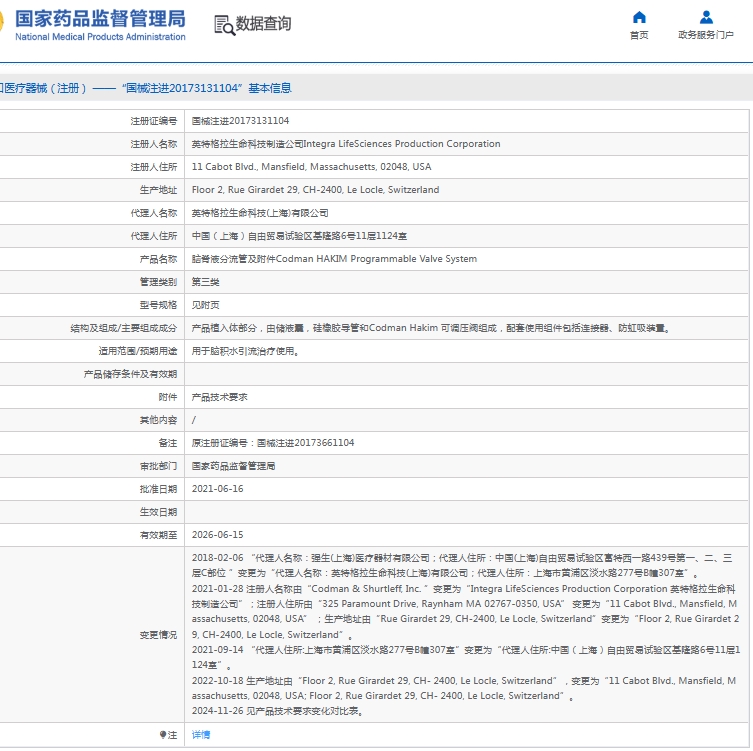Viewport: 753px width, 751px height.
Task: Click the 结构及组成/主要组成成分 row label
Action: coord(123,328)
